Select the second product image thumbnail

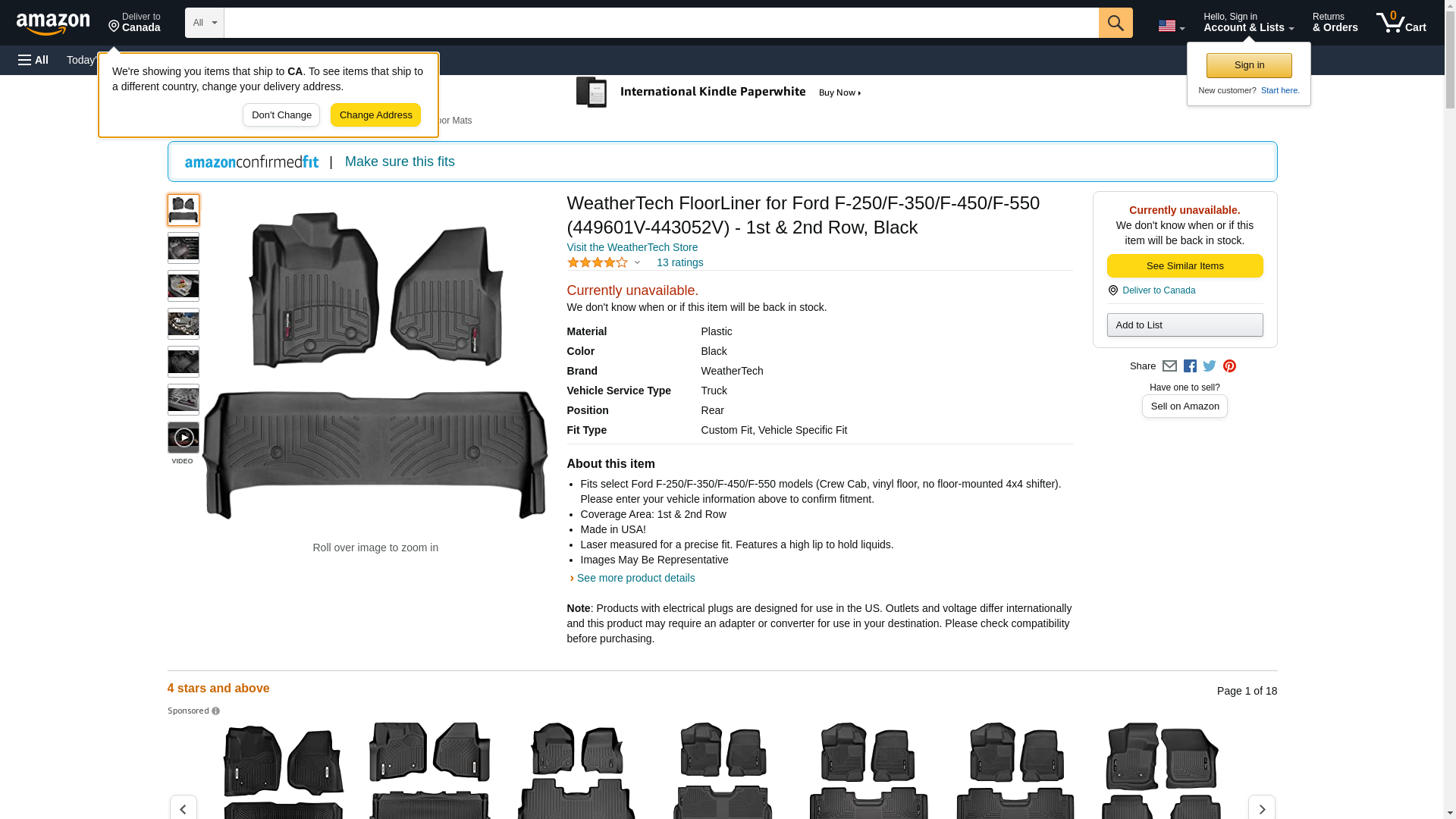click(183, 248)
